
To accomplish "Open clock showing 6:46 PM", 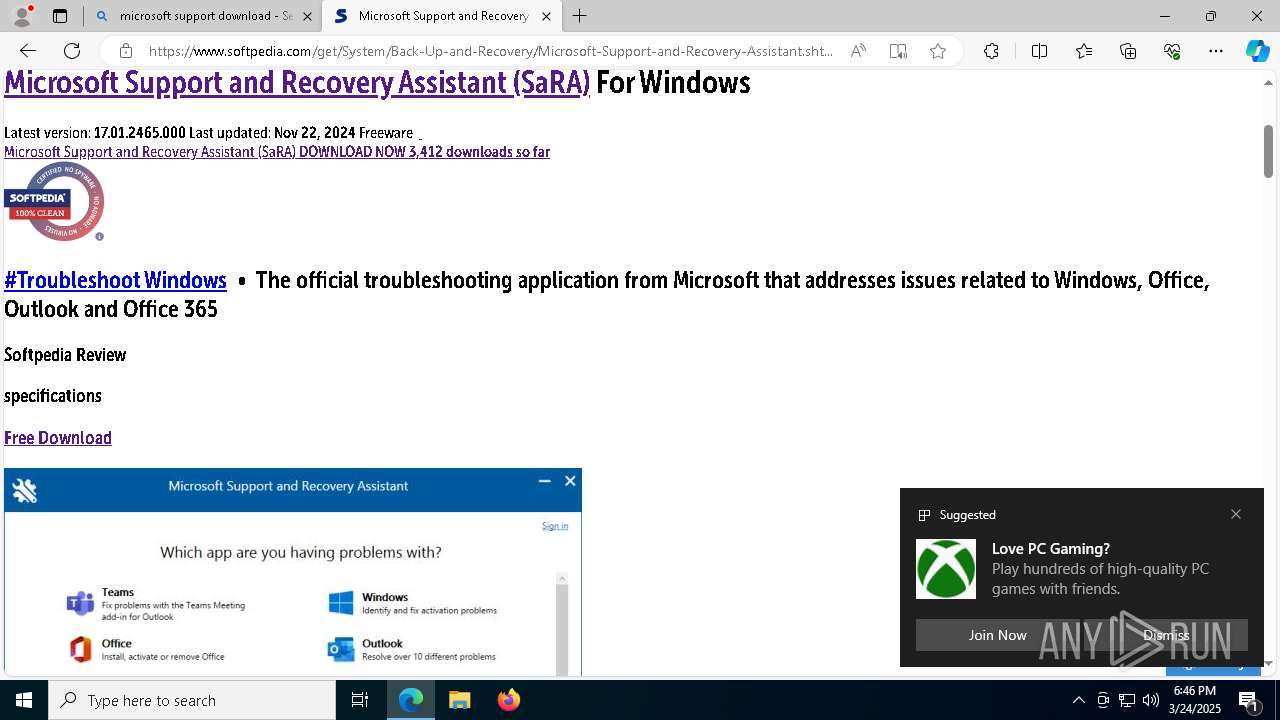I will click(x=1196, y=700).
